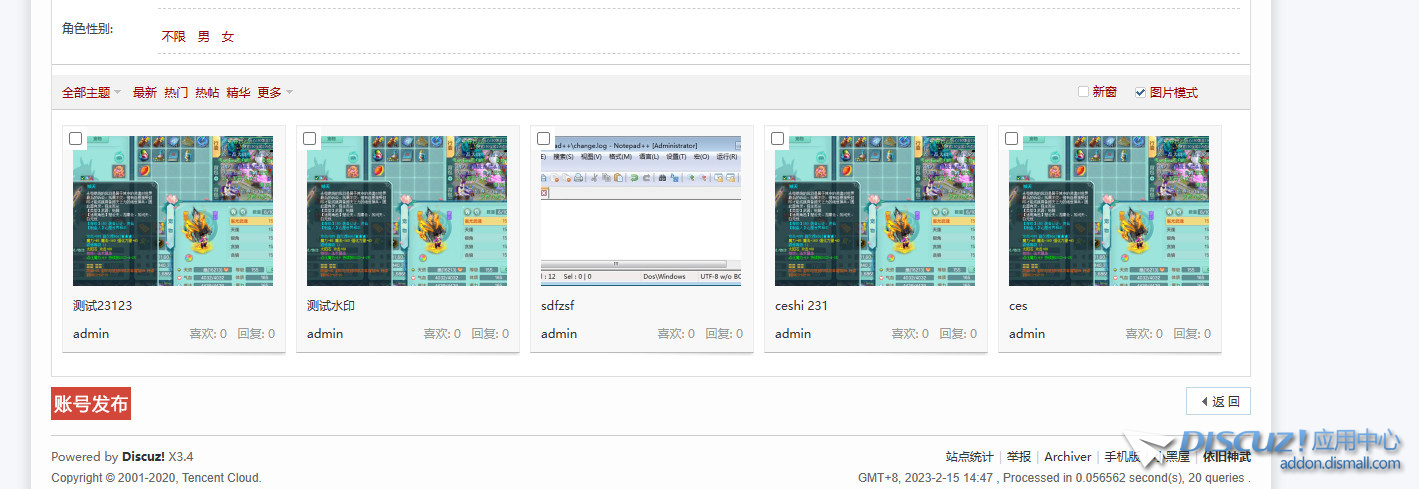Switch to the 精华 filter tab

click(238, 92)
